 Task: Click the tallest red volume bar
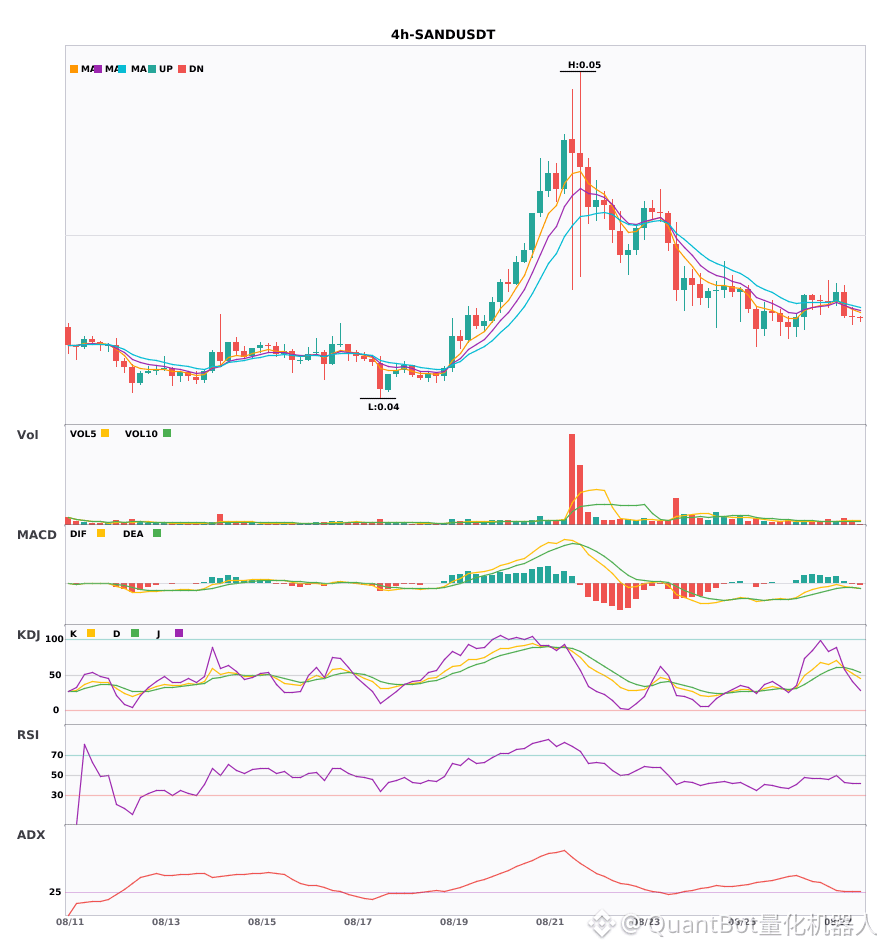click(x=572, y=479)
